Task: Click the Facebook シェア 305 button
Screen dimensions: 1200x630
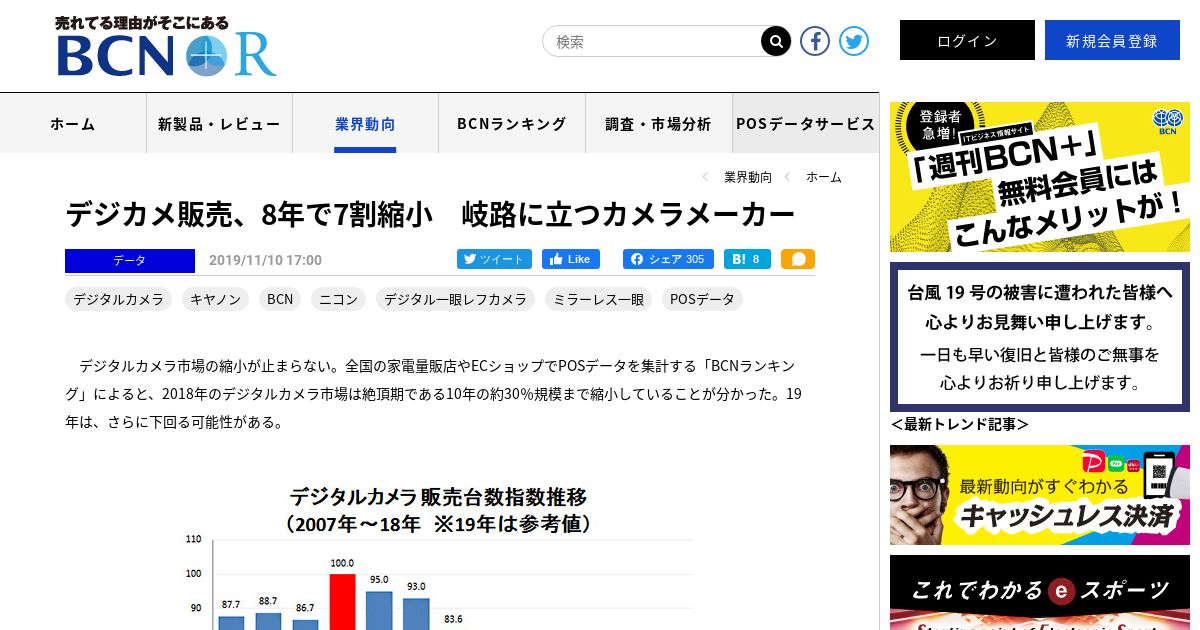Action: 668,259
